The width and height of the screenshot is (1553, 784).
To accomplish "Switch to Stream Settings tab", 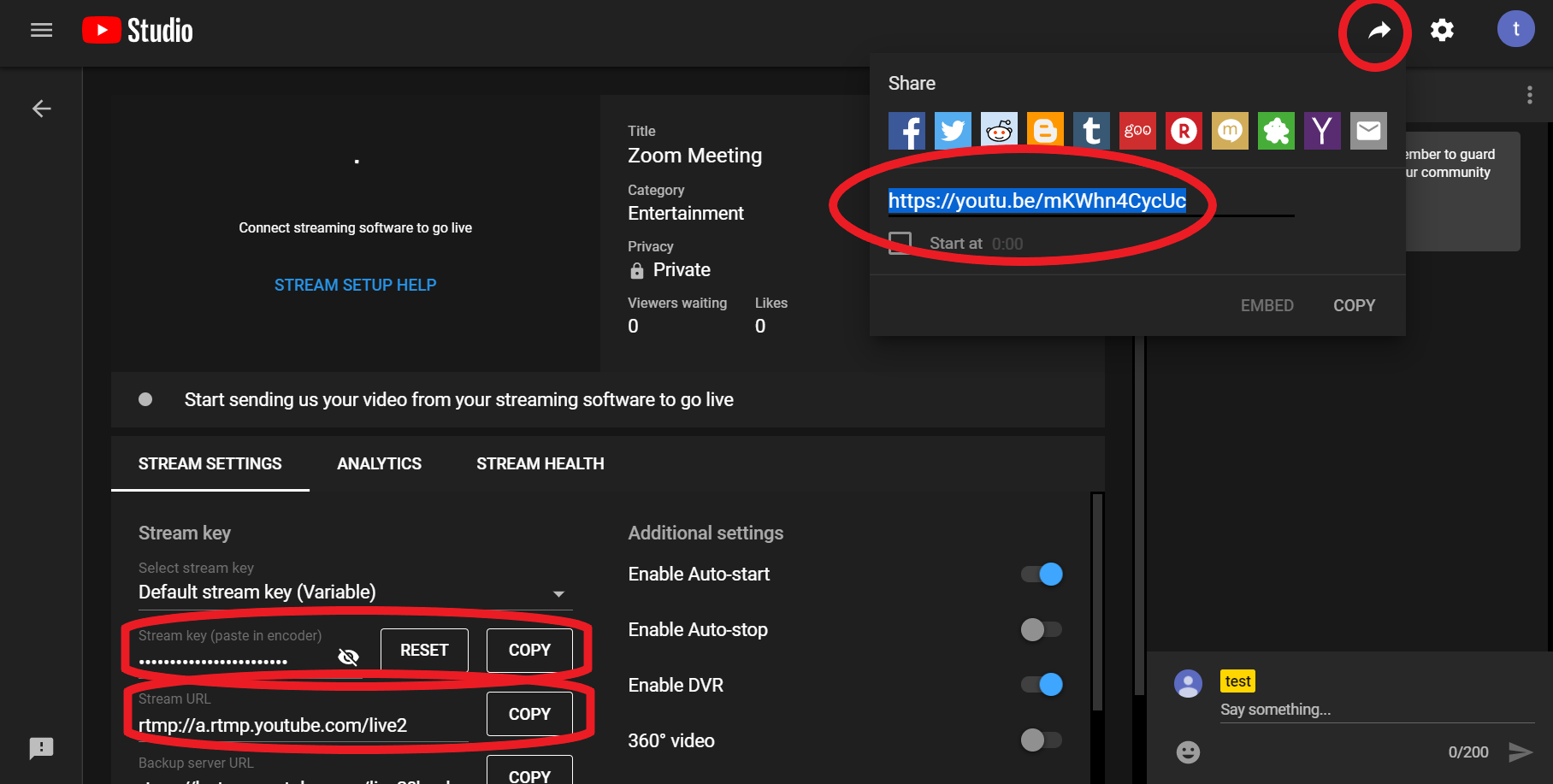I will pos(210,463).
